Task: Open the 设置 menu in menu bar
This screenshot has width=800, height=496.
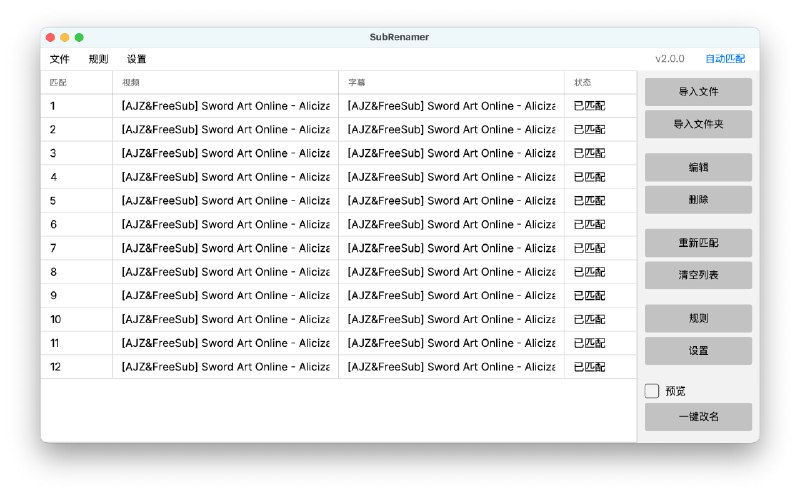Action: [x=137, y=59]
